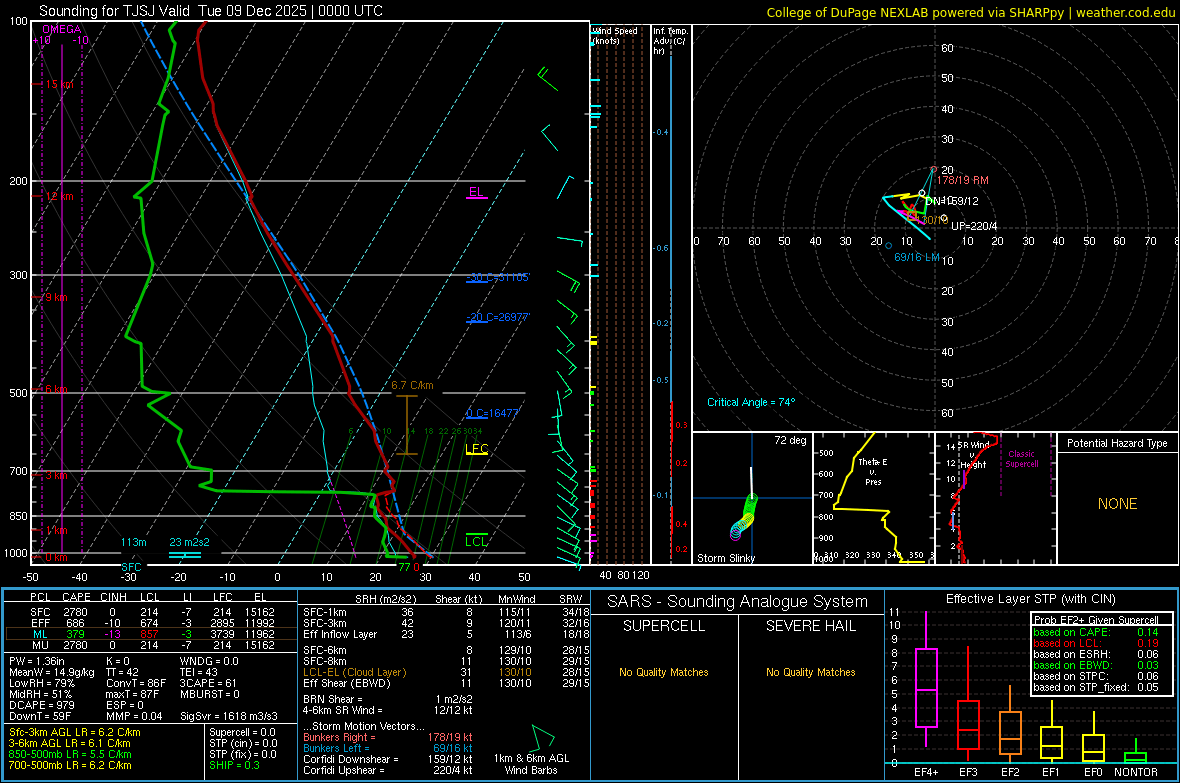1180x783 pixels.
Task: Click the 'NONE' hazard type value
Action: click(x=1117, y=504)
